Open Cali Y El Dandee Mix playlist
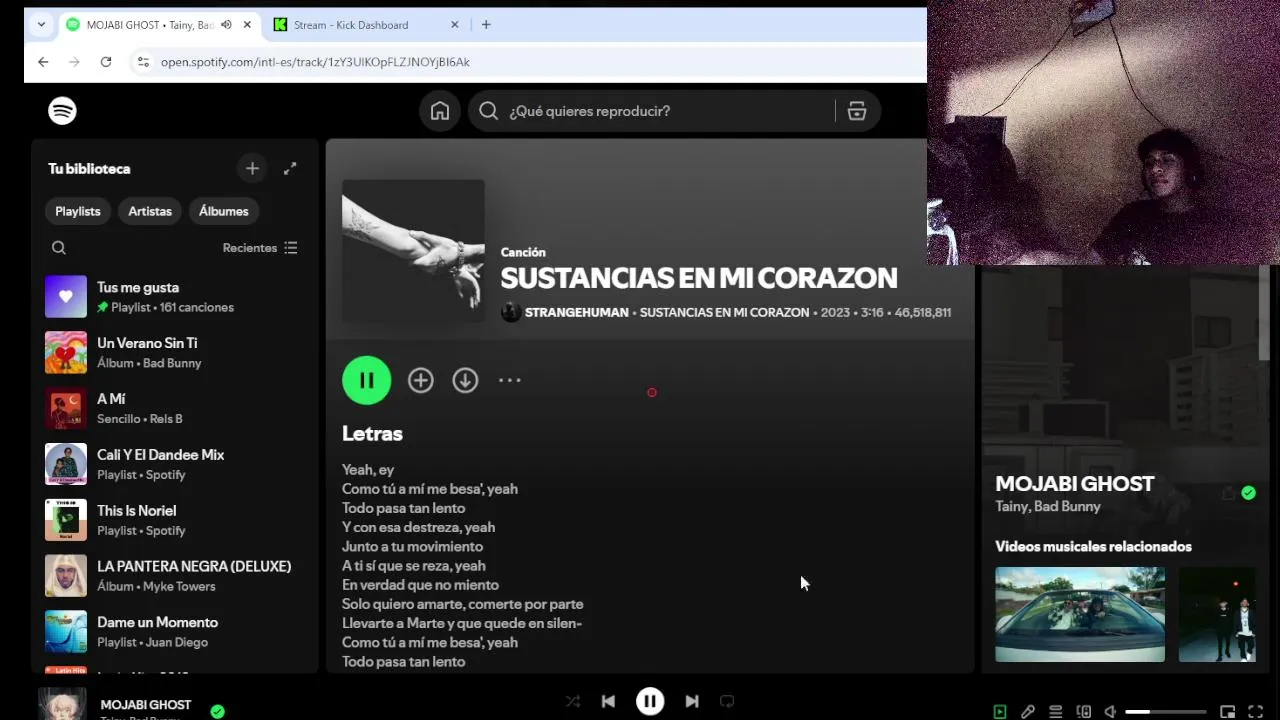1280x720 pixels. tap(175, 464)
